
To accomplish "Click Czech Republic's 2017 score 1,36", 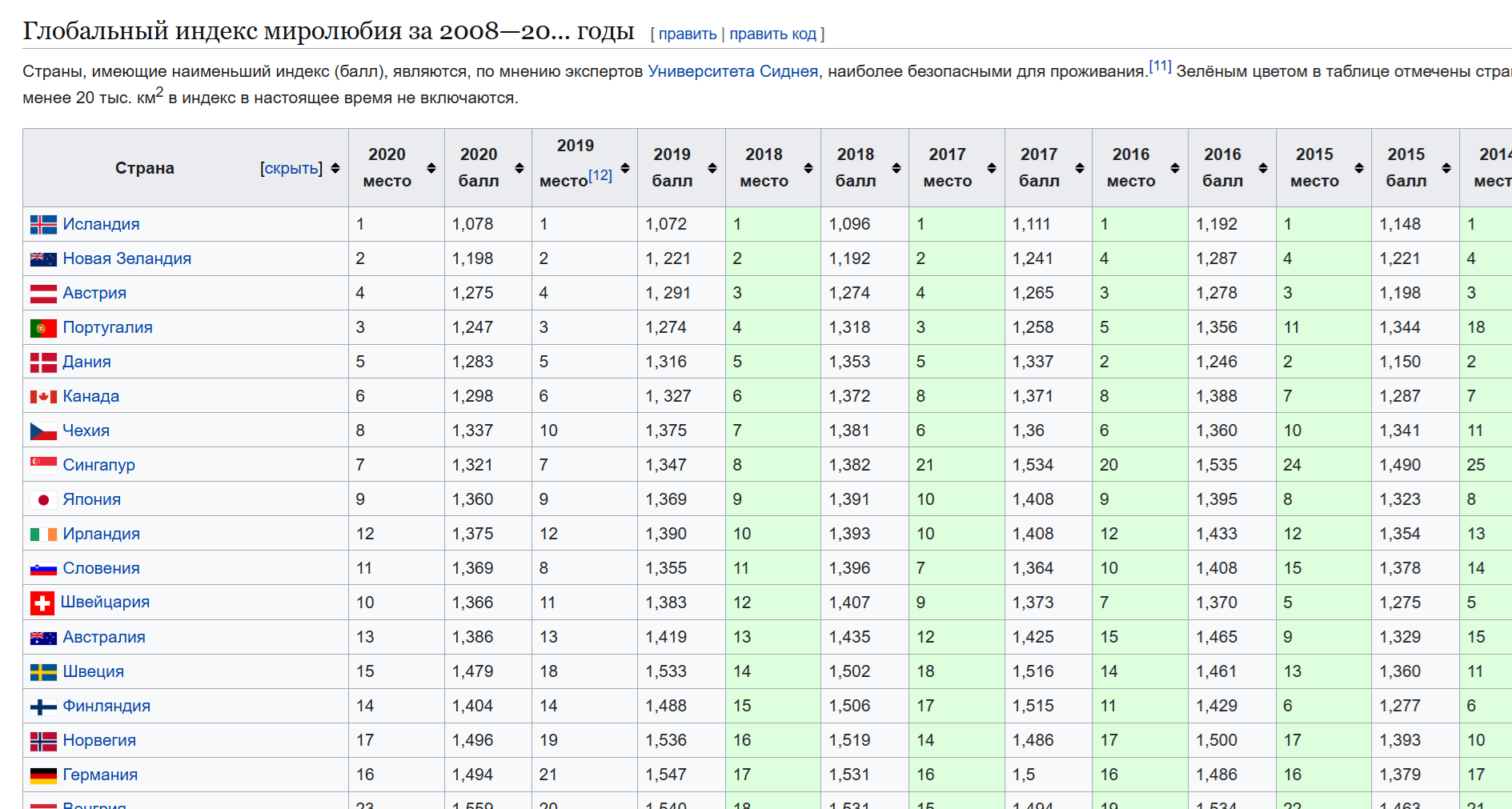I will 1029,431.
